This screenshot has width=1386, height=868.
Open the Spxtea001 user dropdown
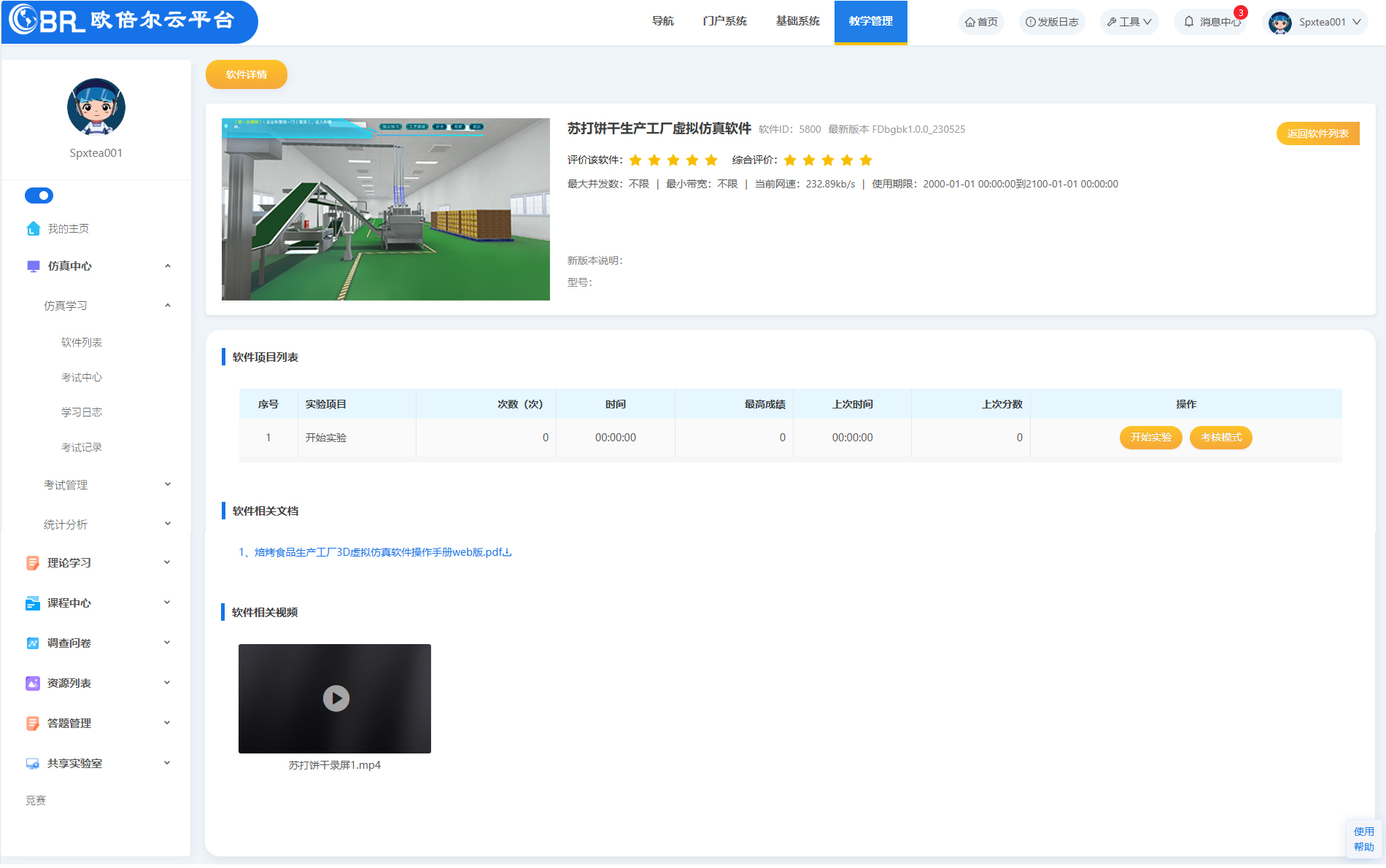point(1315,22)
